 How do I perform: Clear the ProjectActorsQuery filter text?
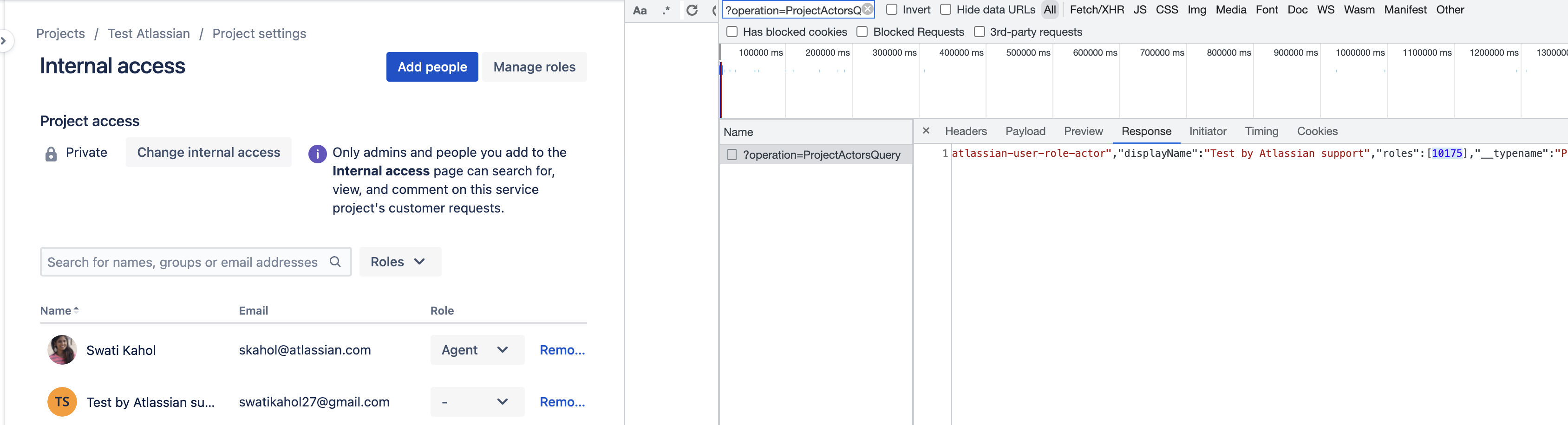(x=867, y=8)
